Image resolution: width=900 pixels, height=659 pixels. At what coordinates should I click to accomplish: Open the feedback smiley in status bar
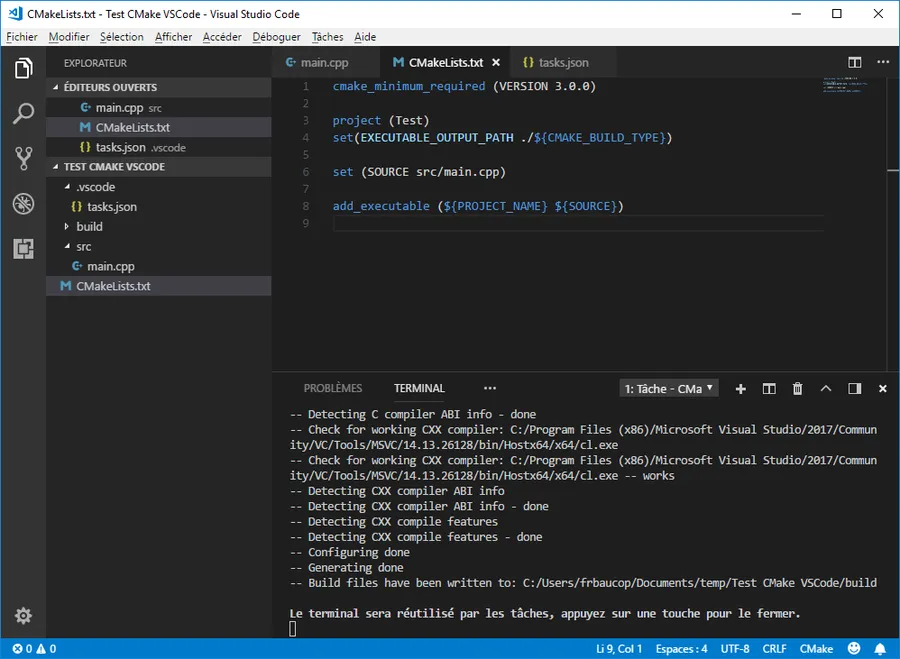coord(854,649)
